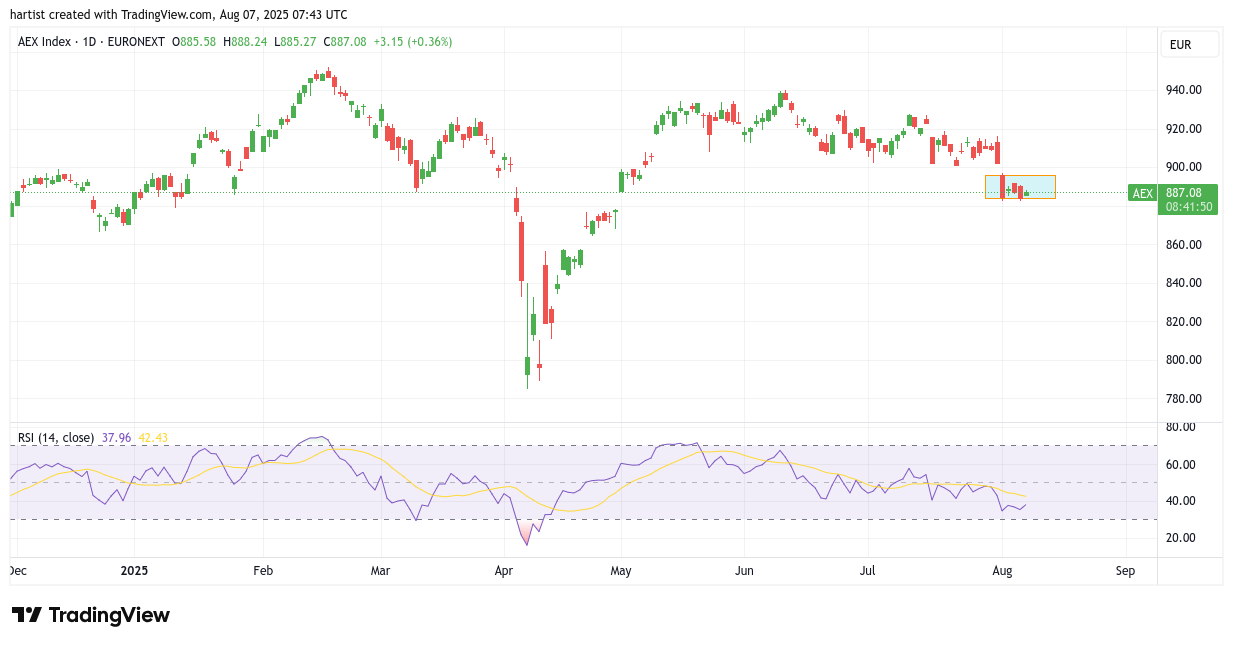This screenshot has height=645, width=1233.
Task: Select the low value L885.27
Action: click(294, 42)
